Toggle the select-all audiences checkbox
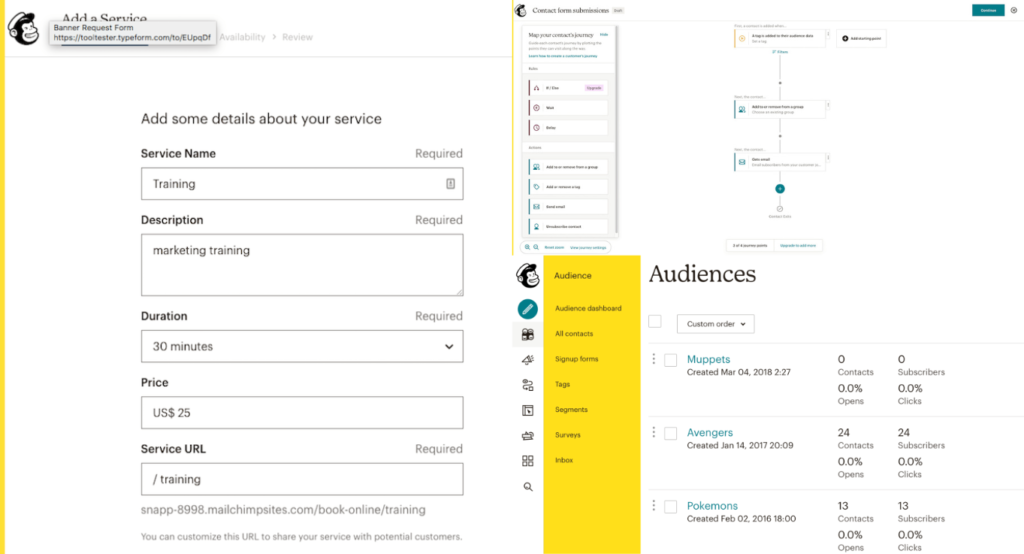The width and height of the screenshot is (1024, 554). [655, 321]
